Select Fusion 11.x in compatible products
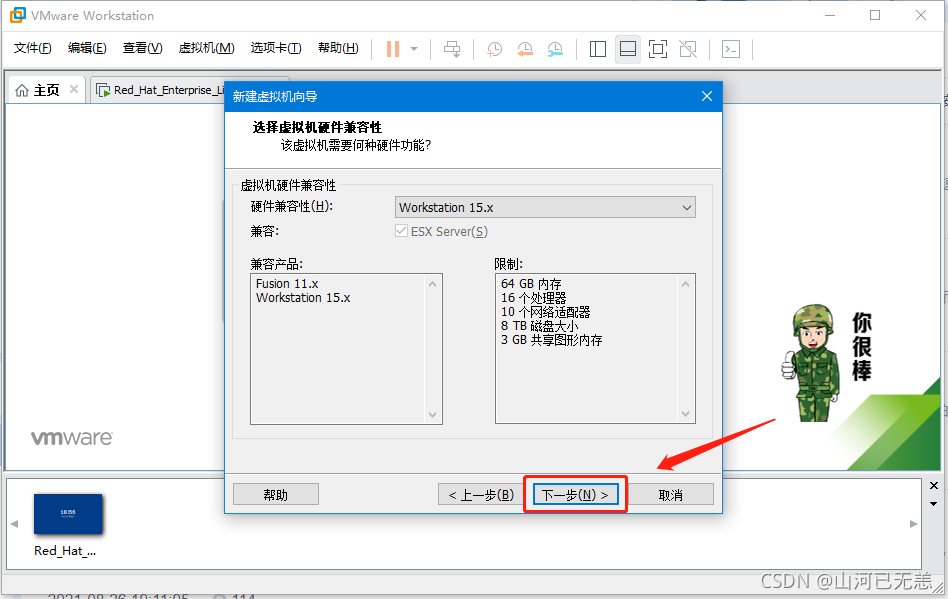948x599 pixels. coord(287,283)
